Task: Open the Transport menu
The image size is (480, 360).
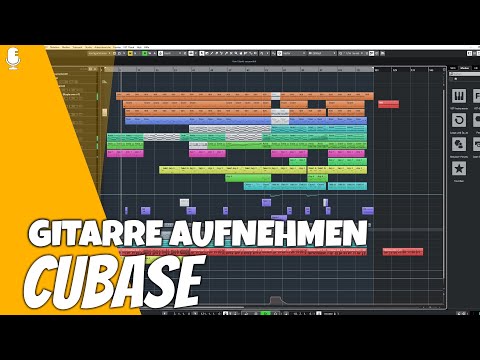Action: click(77, 47)
